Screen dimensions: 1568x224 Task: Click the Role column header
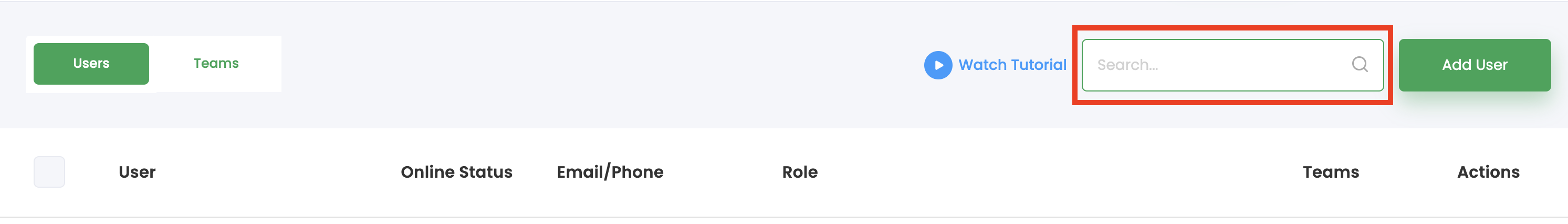(x=800, y=172)
